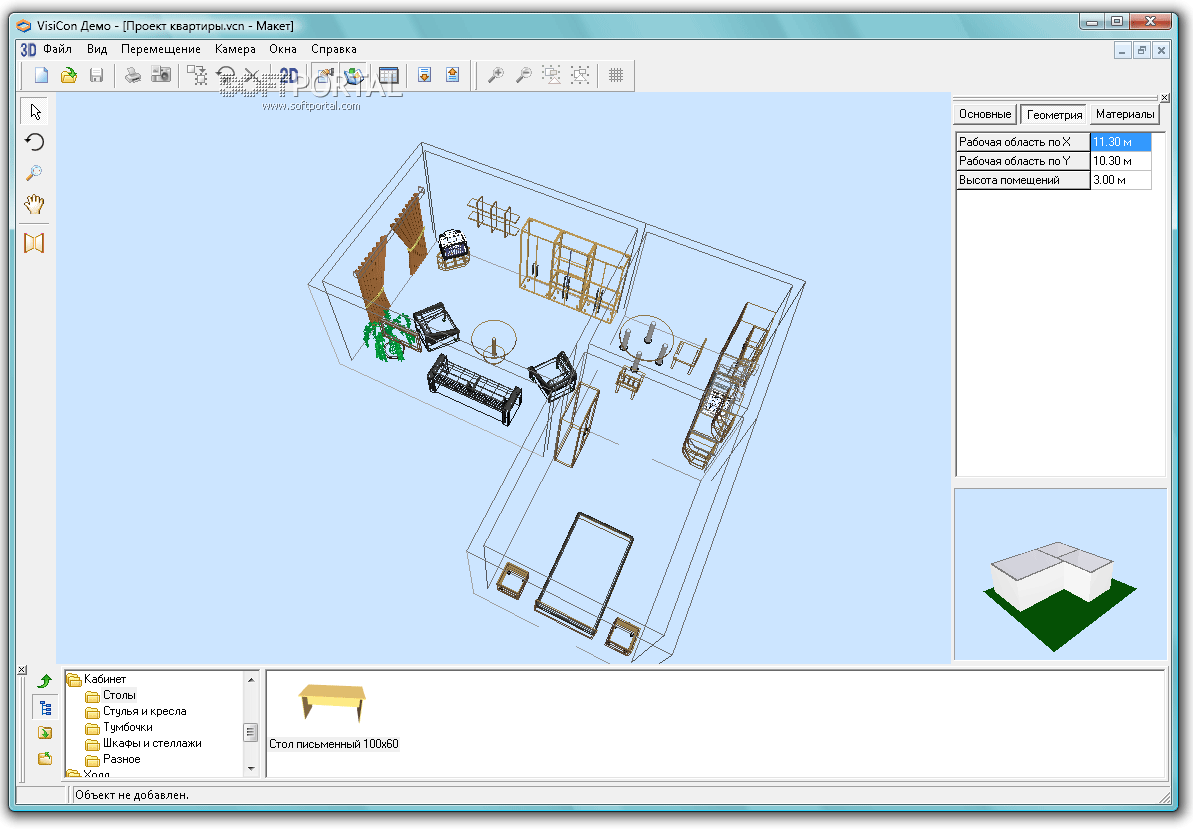This screenshot has width=1193, height=829.
Task: Toggle the textured 3D view toolbar button
Action: click(353, 75)
